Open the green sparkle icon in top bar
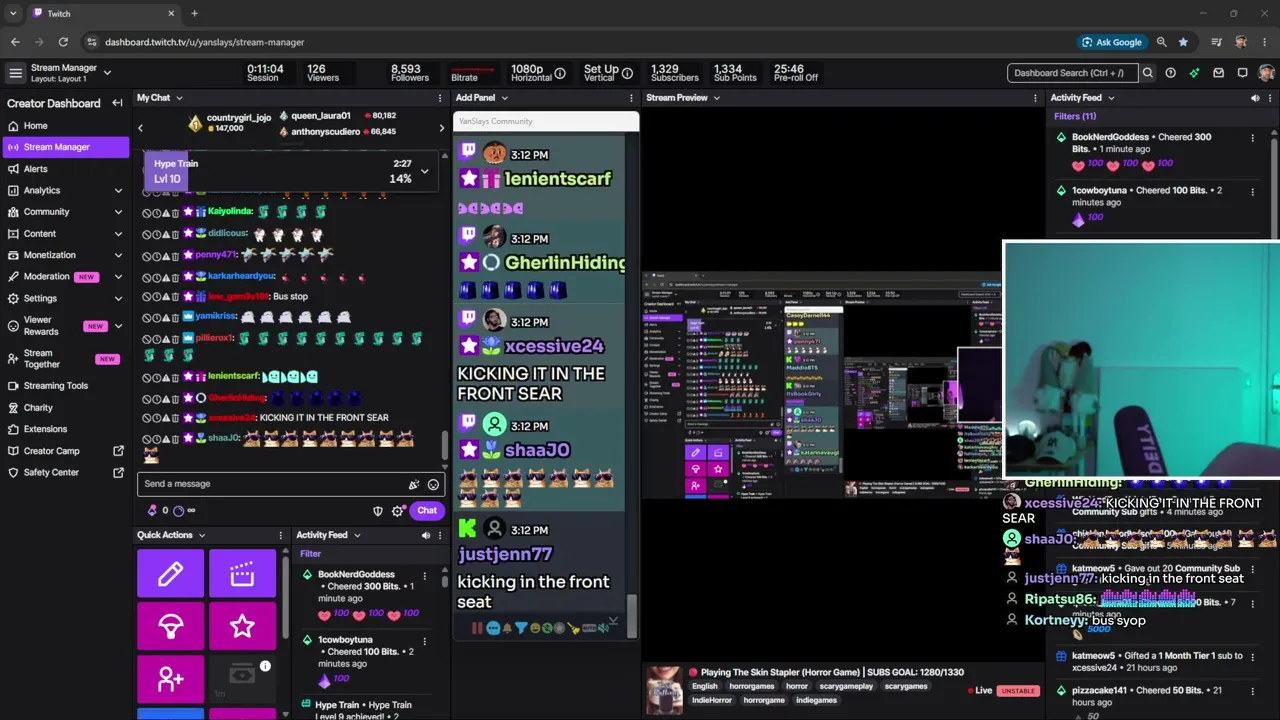Viewport: 1280px width, 720px height. pos(1194,73)
